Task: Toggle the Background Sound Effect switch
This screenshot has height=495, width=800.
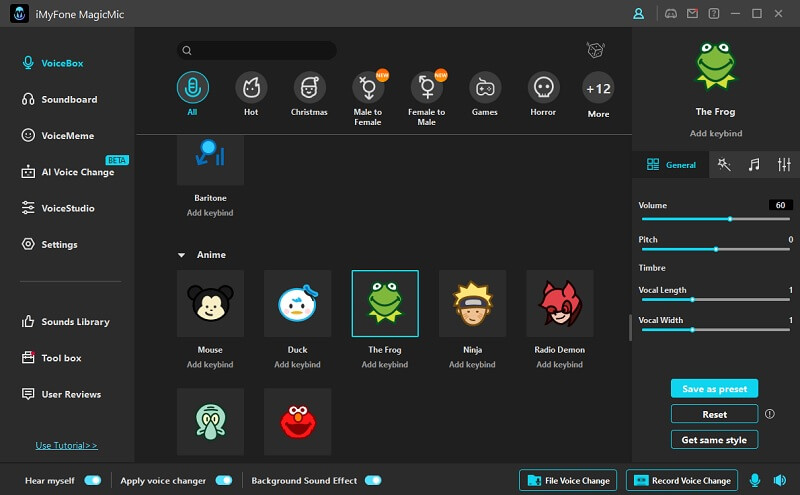Action: tap(373, 480)
